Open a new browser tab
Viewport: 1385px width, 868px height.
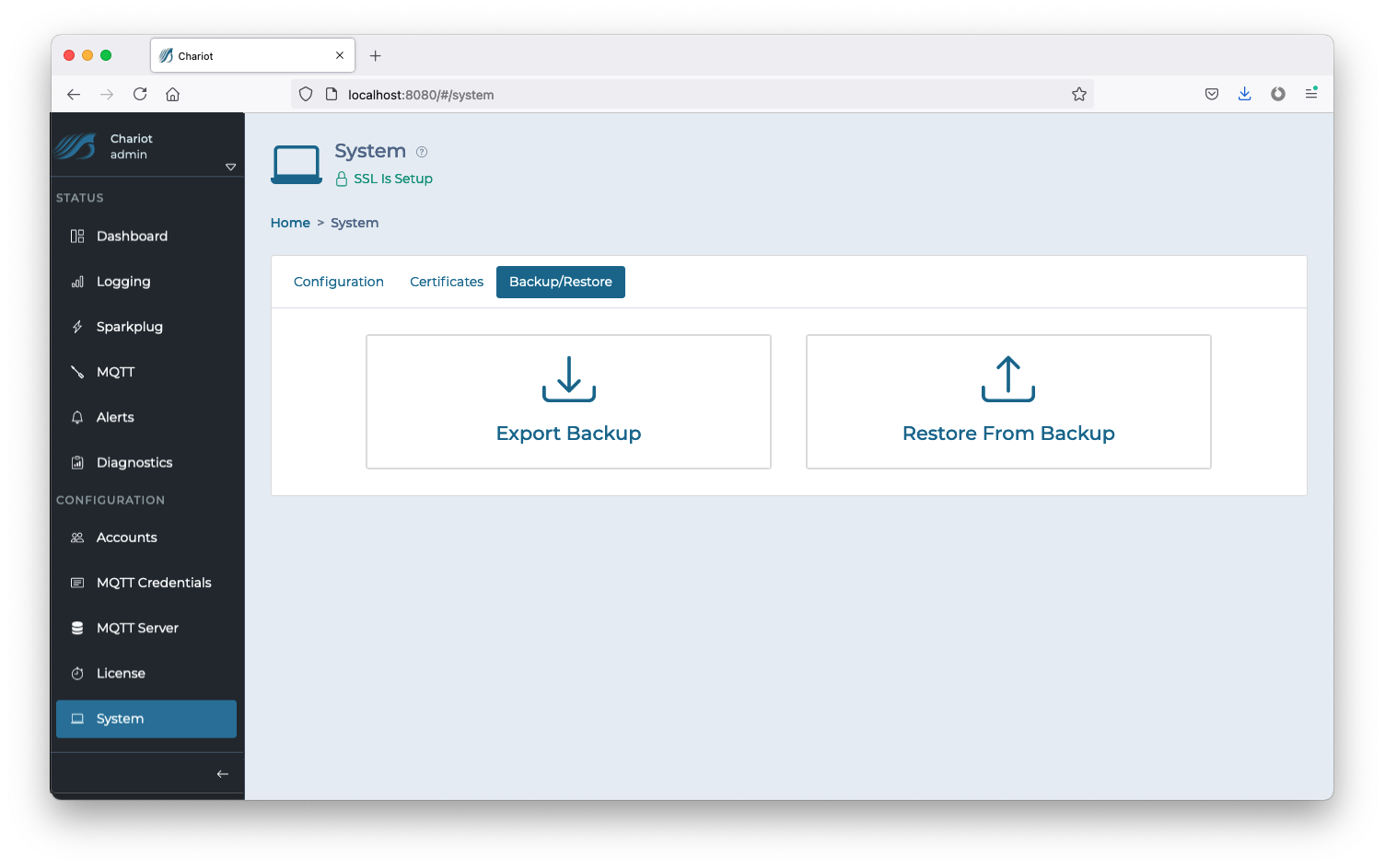[375, 56]
